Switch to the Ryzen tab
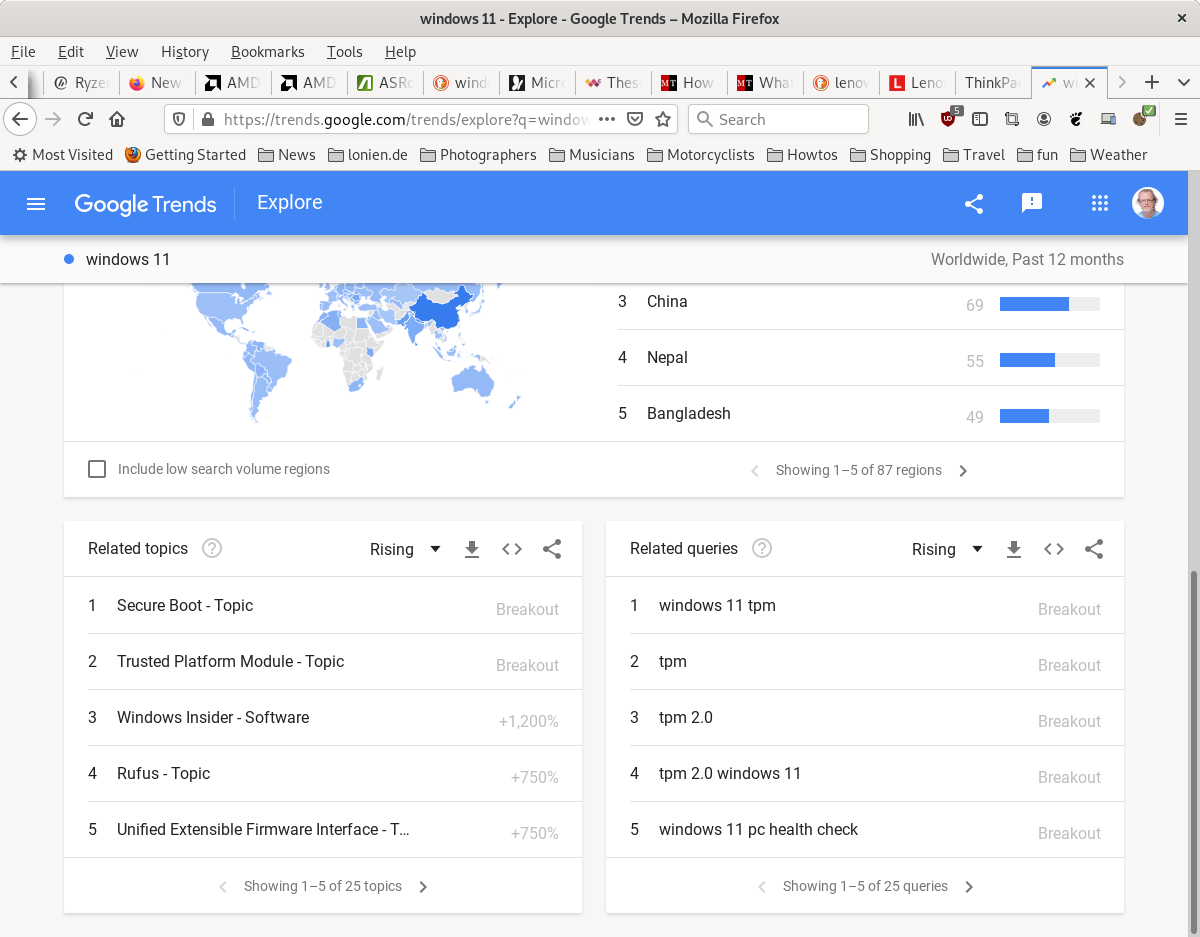Image resolution: width=1200 pixels, height=937 pixels. (81, 82)
